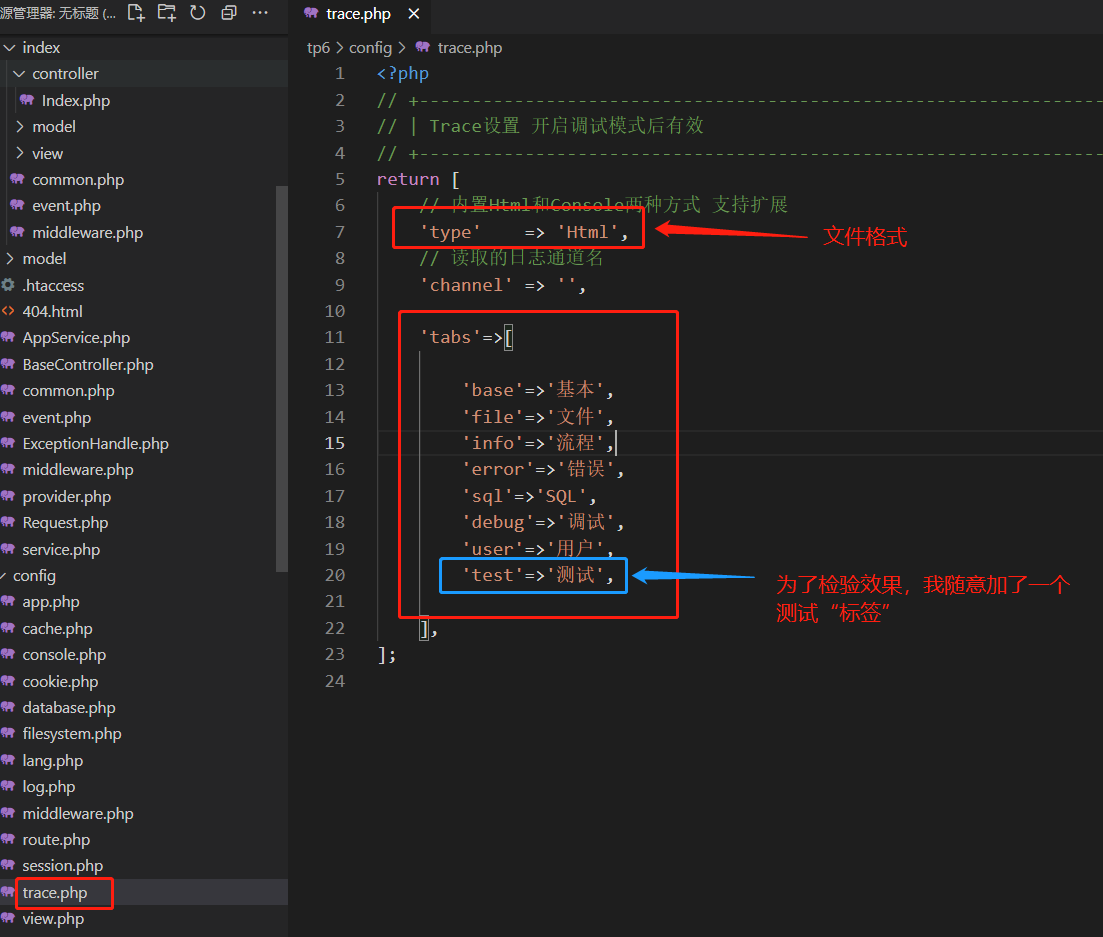Viewport: 1103px width, 937px height.
Task: Open app.php in config folder
Action: [x=51, y=602]
